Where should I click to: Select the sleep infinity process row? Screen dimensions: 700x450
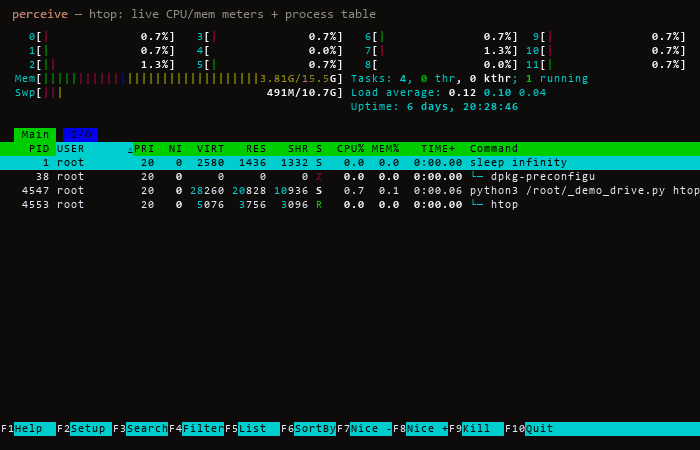coord(350,162)
